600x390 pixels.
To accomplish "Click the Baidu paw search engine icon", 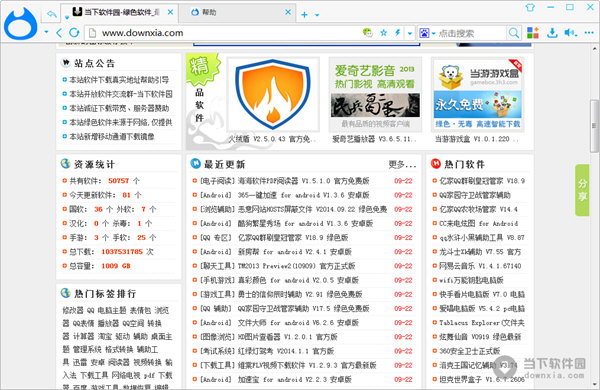I will coord(424,33).
